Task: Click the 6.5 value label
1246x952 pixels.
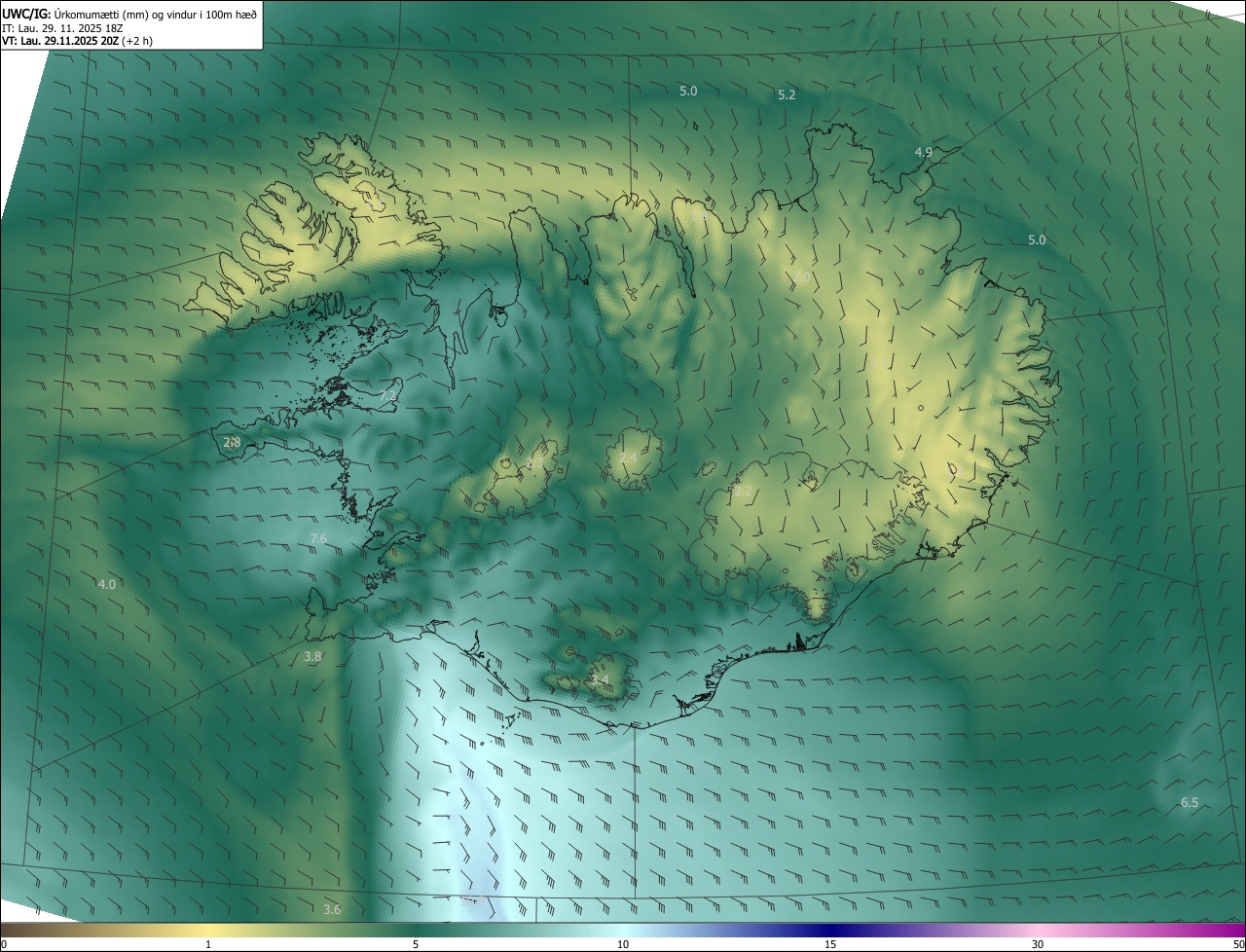Action: tap(1189, 803)
